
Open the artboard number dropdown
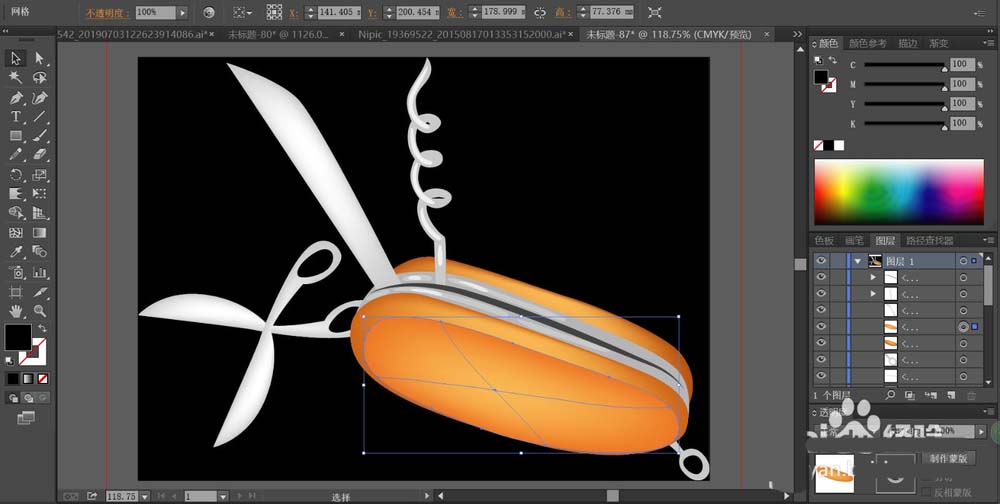pos(223,496)
